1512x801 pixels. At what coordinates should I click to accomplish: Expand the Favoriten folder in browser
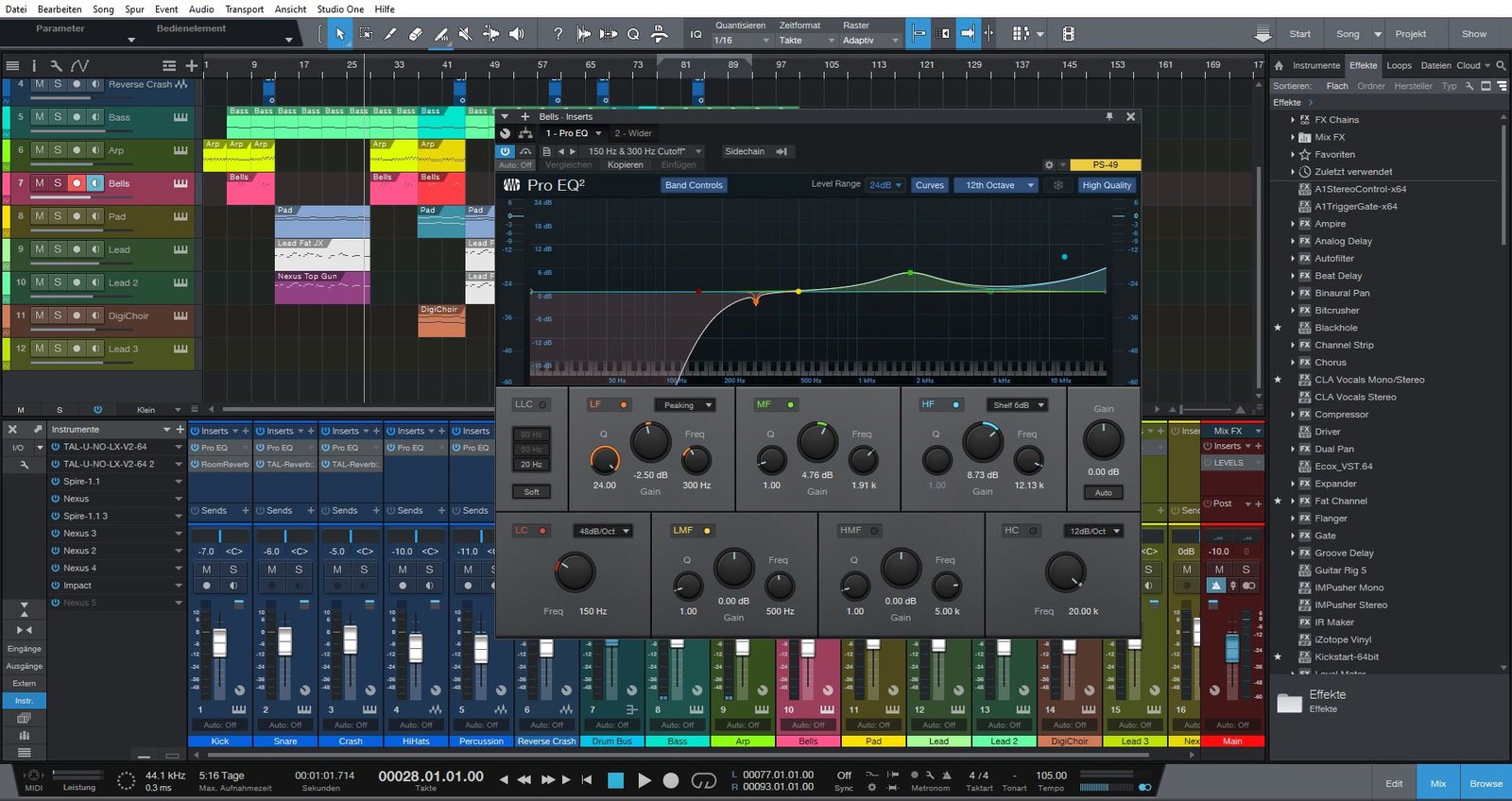(1293, 154)
